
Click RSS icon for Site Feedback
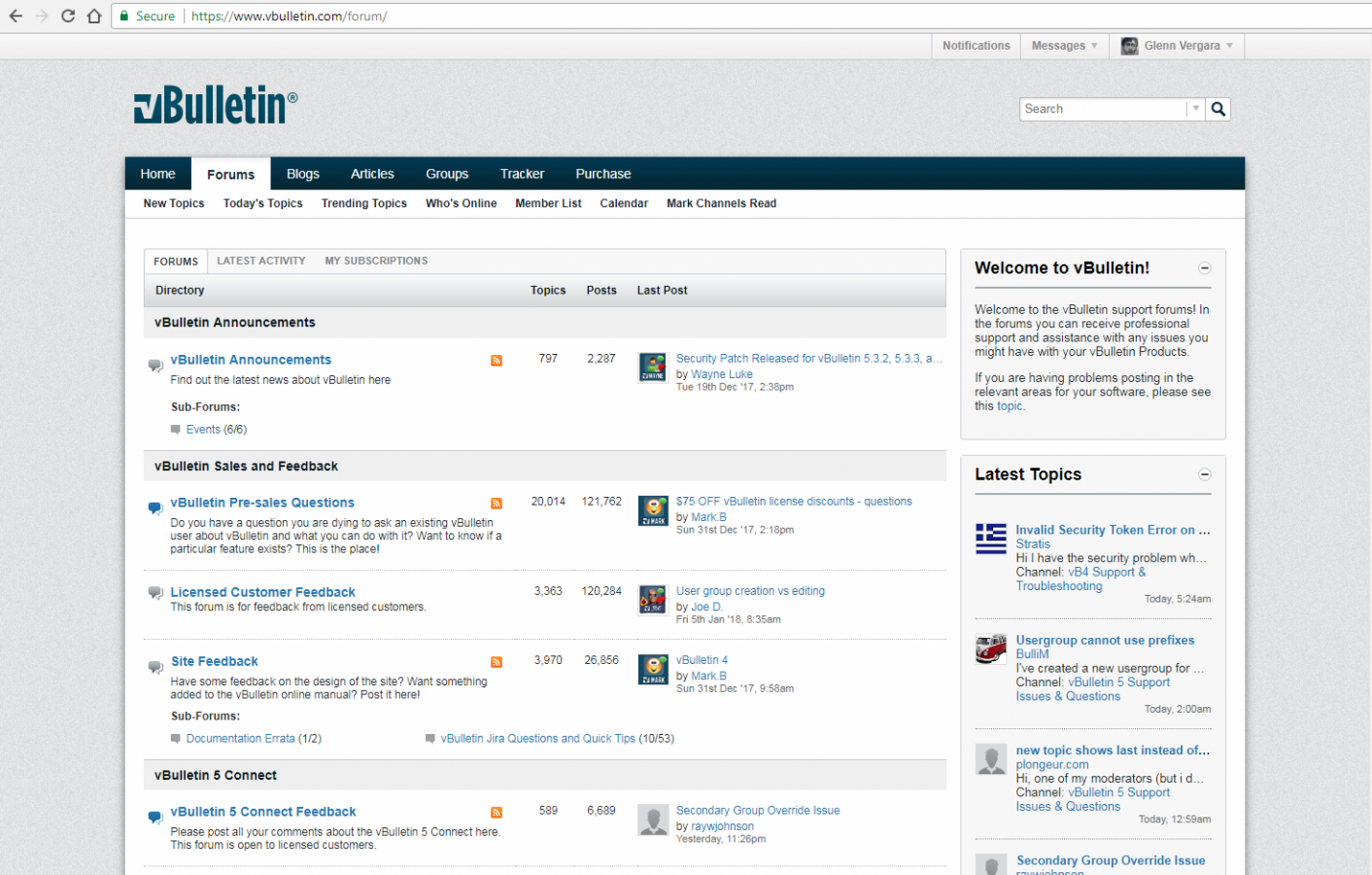[x=497, y=662]
